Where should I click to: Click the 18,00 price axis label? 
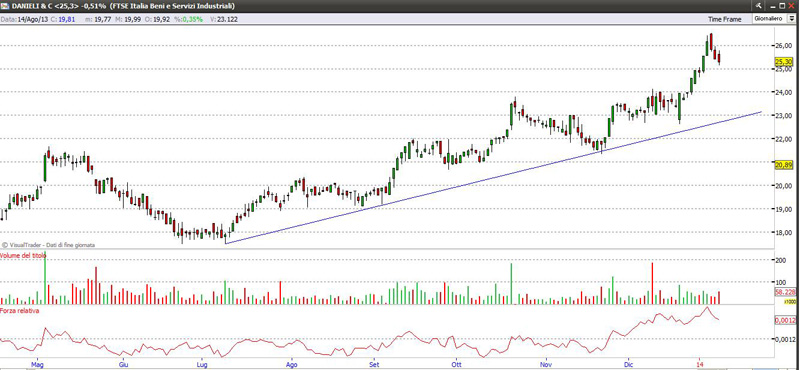pyautogui.click(x=783, y=233)
